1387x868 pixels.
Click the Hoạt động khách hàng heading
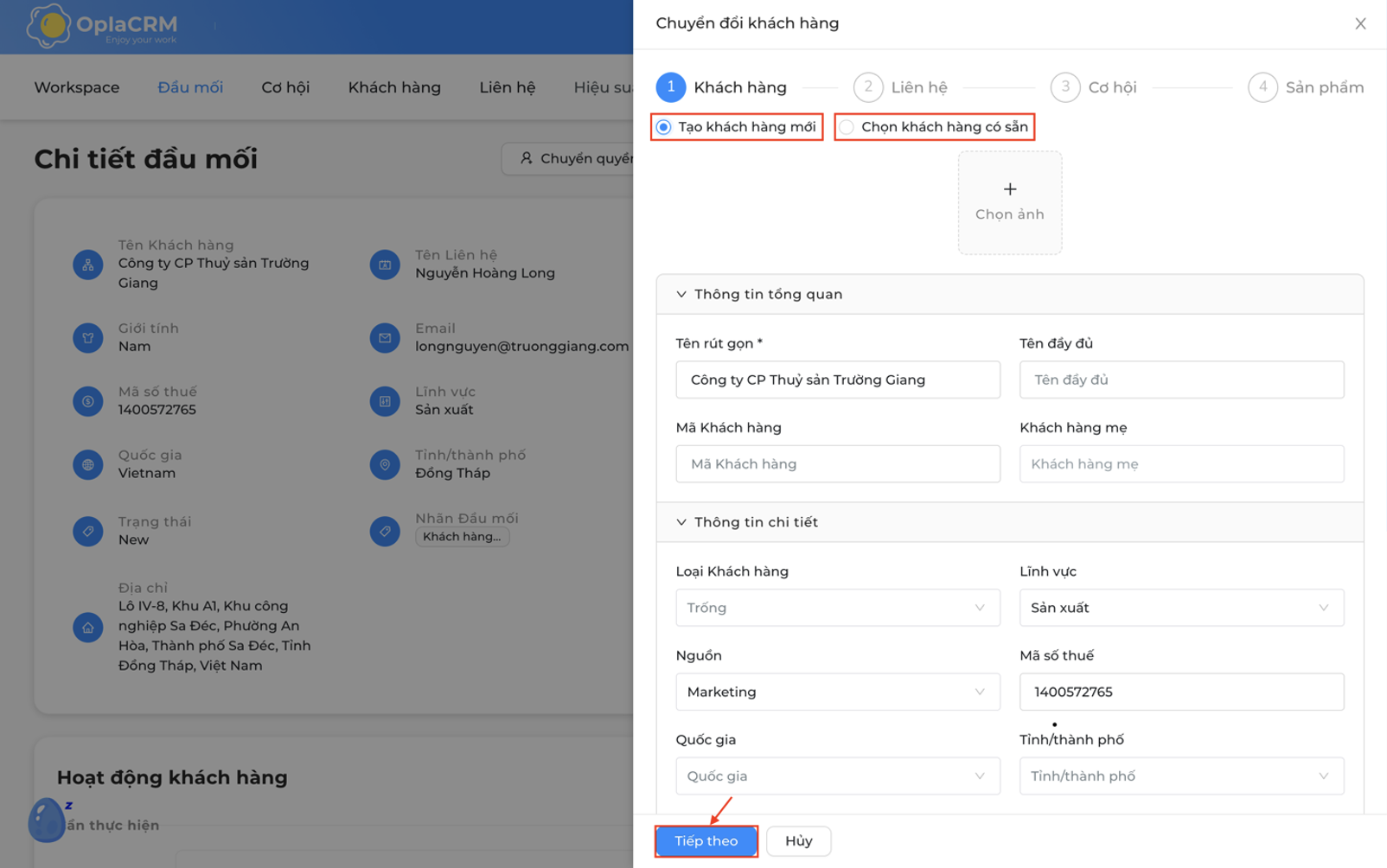click(172, 777)
